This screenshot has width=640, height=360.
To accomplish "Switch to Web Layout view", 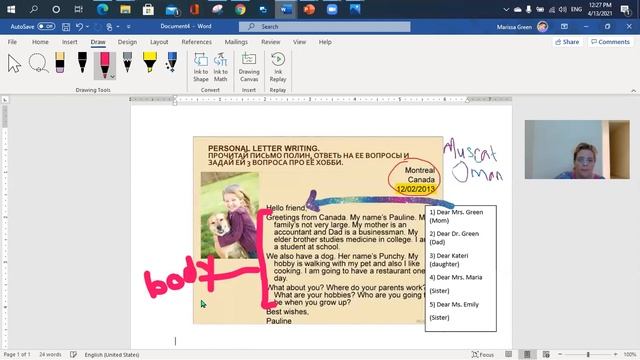I will pyautogui.click(x=546, y=354).
